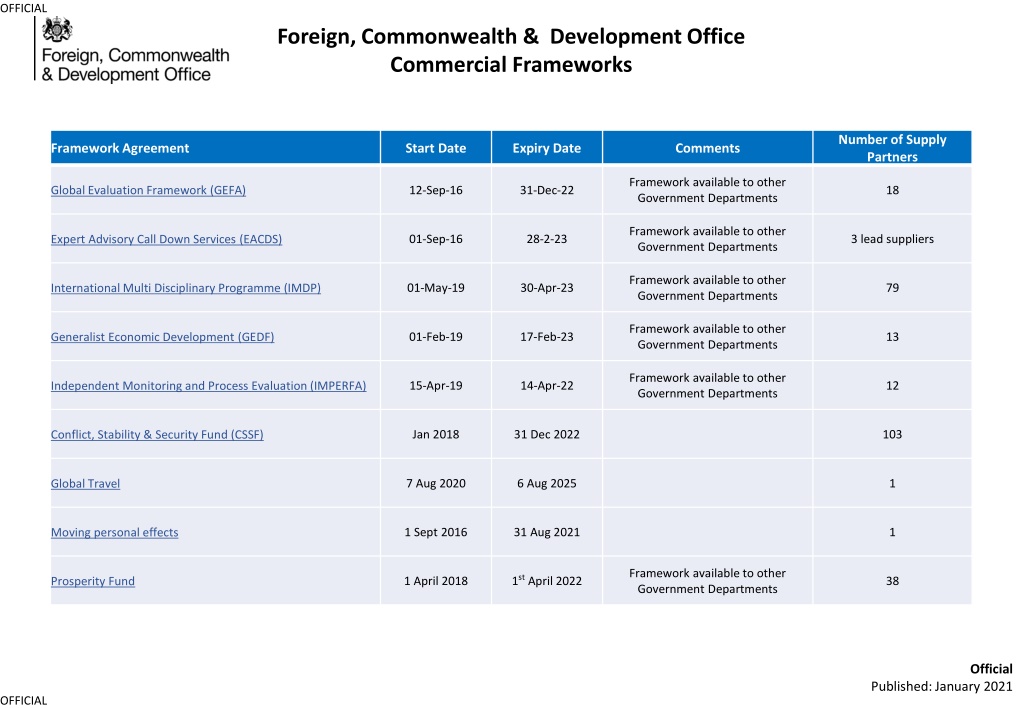Select the start date 01-May-19
The width and height of the screenshot is (1023, 708).
(436, 288)
